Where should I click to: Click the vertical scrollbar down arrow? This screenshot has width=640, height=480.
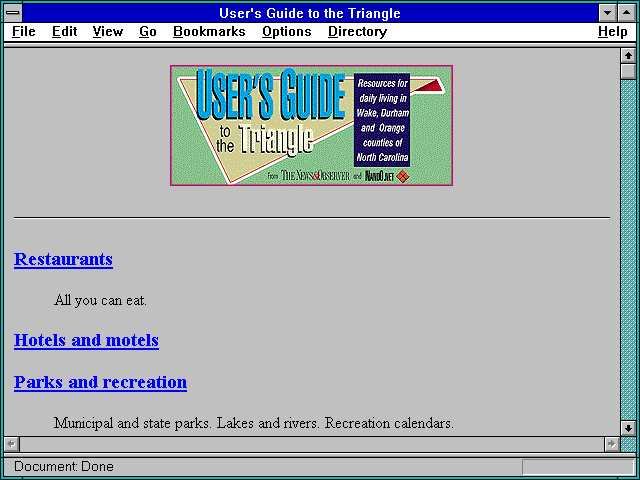tap(628, 428)
